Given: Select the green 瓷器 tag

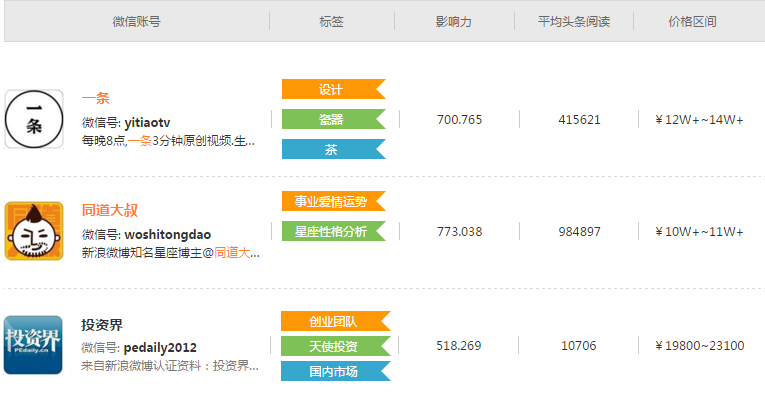Looking at the screenshot, I should point(331,119).
